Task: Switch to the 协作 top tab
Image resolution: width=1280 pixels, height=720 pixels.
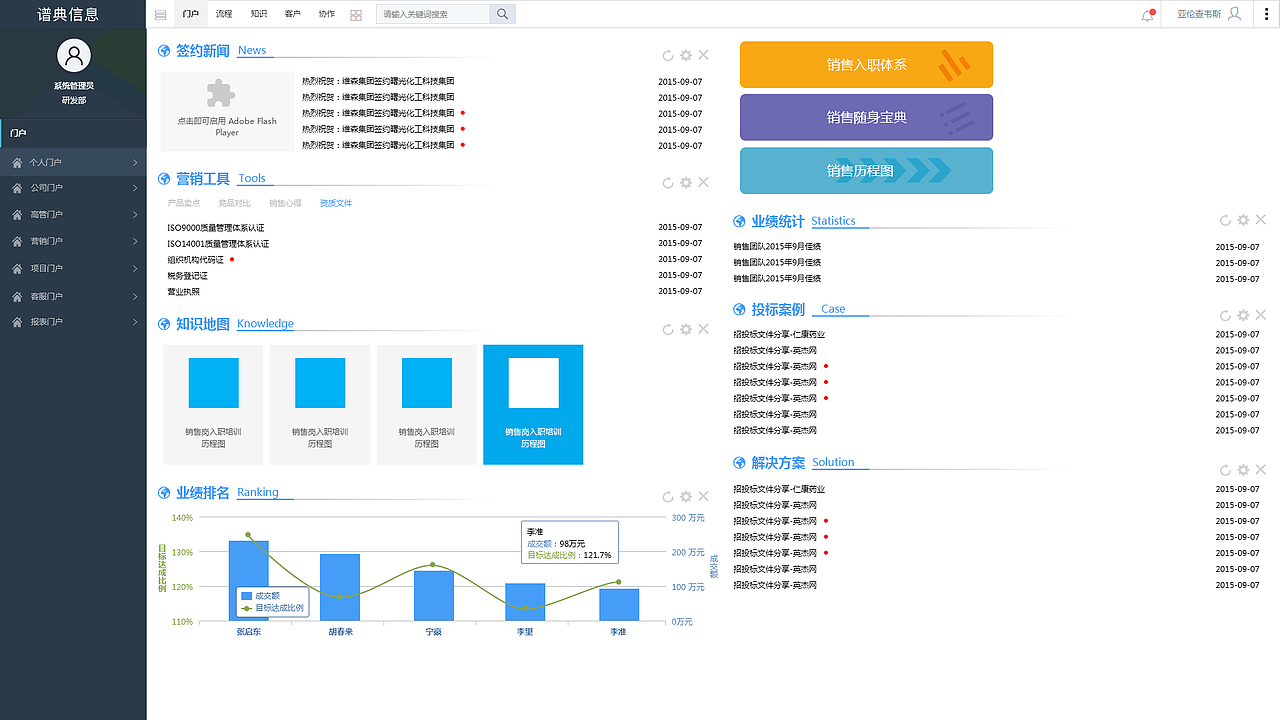Action: (x=327, y=14)
